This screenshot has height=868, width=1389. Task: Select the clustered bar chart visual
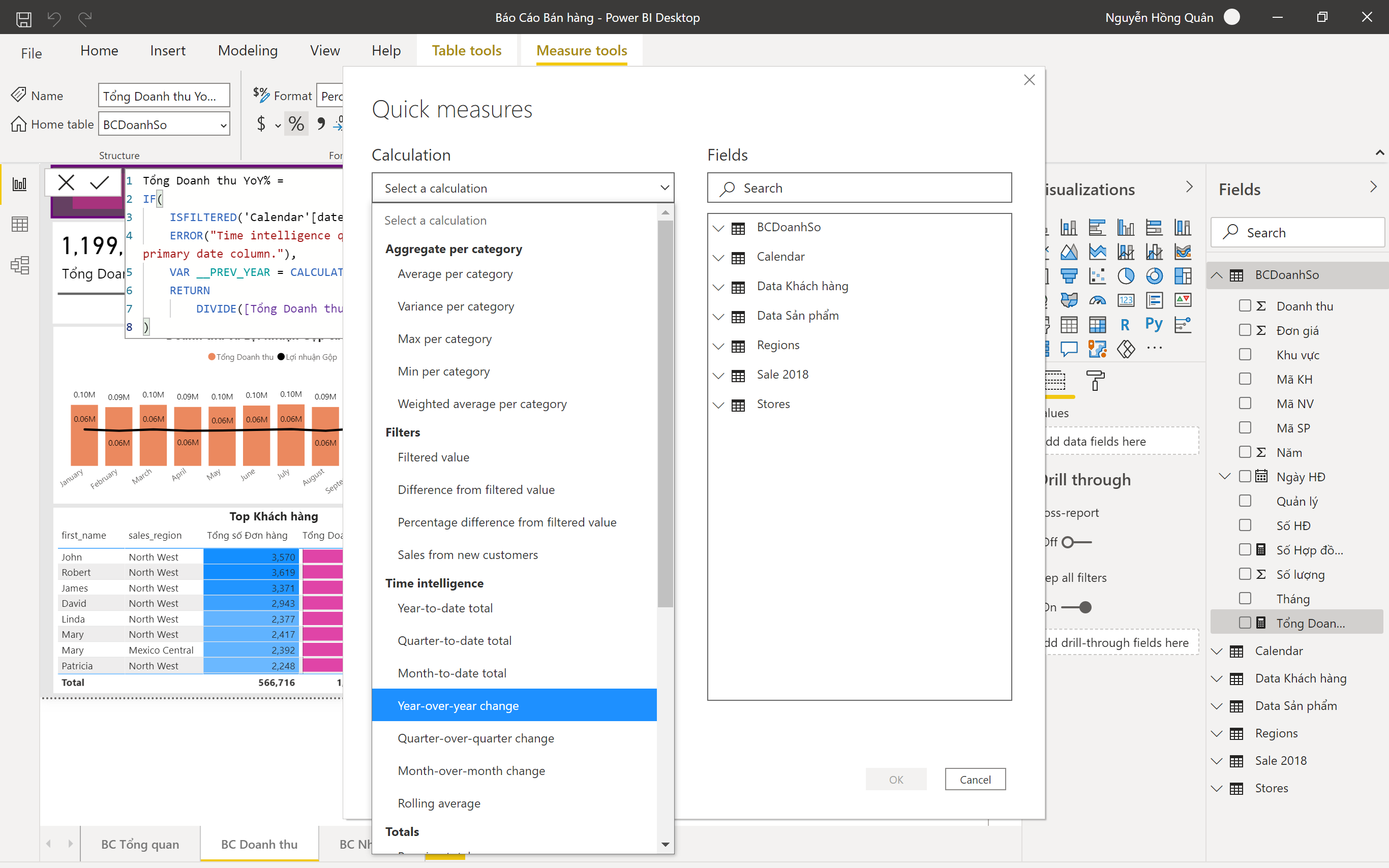pos(1097,227)
